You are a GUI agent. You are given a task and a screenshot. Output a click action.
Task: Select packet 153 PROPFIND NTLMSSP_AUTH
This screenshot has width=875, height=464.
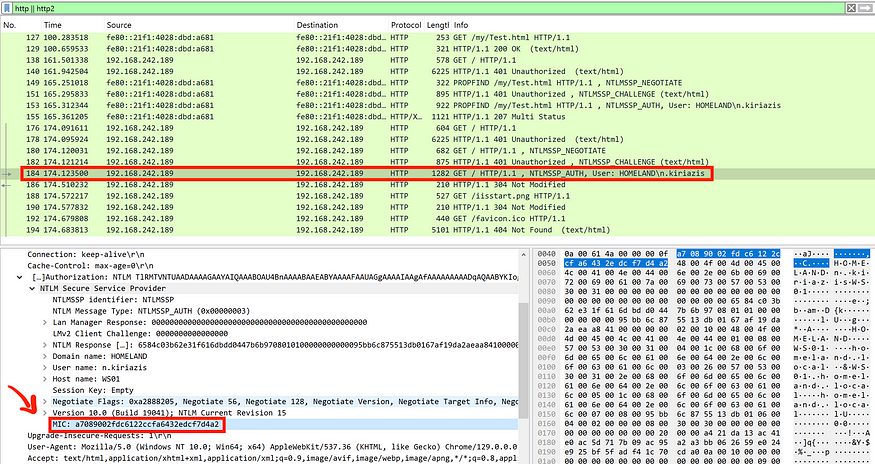point(438,106)
